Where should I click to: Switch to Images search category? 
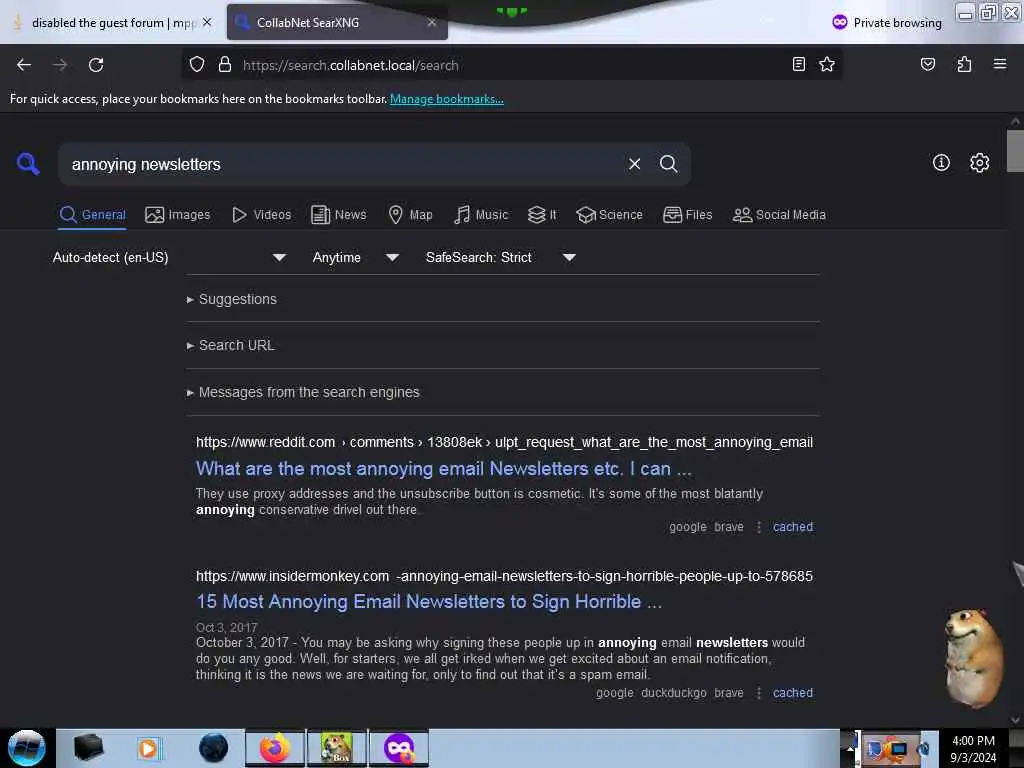[x=178, y=215]
